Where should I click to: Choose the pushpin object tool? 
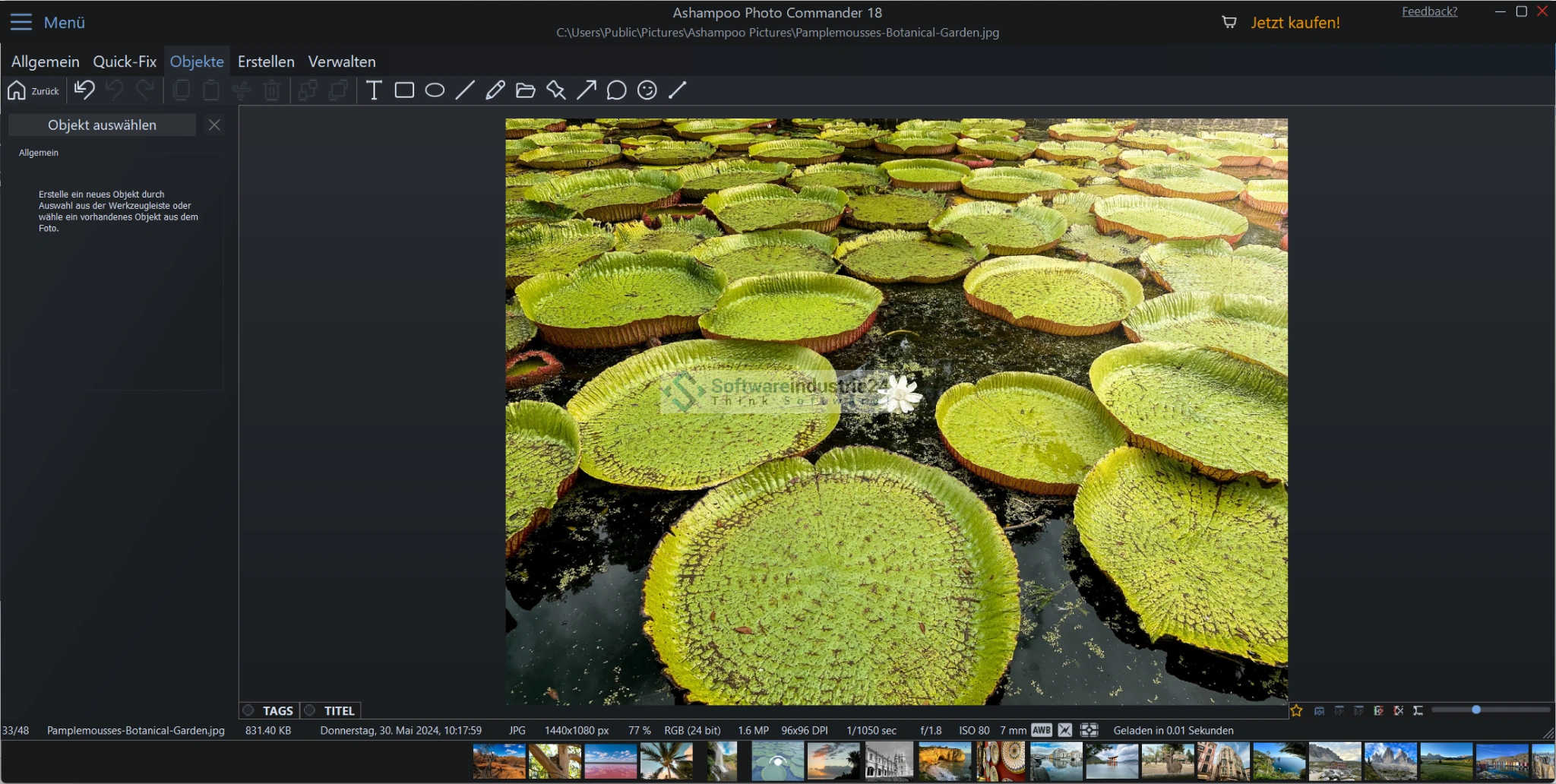click(556, 90)
